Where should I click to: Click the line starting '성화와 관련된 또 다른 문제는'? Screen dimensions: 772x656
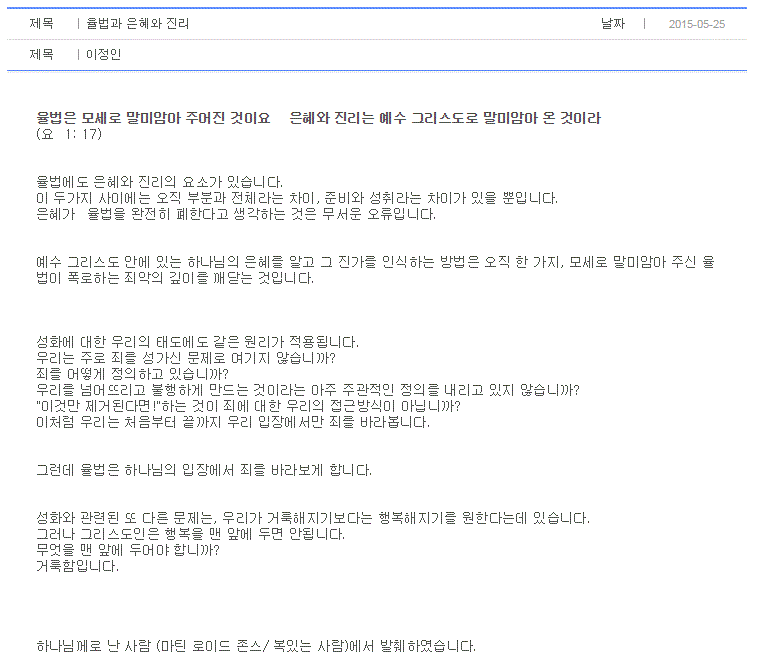pos(313,518)
